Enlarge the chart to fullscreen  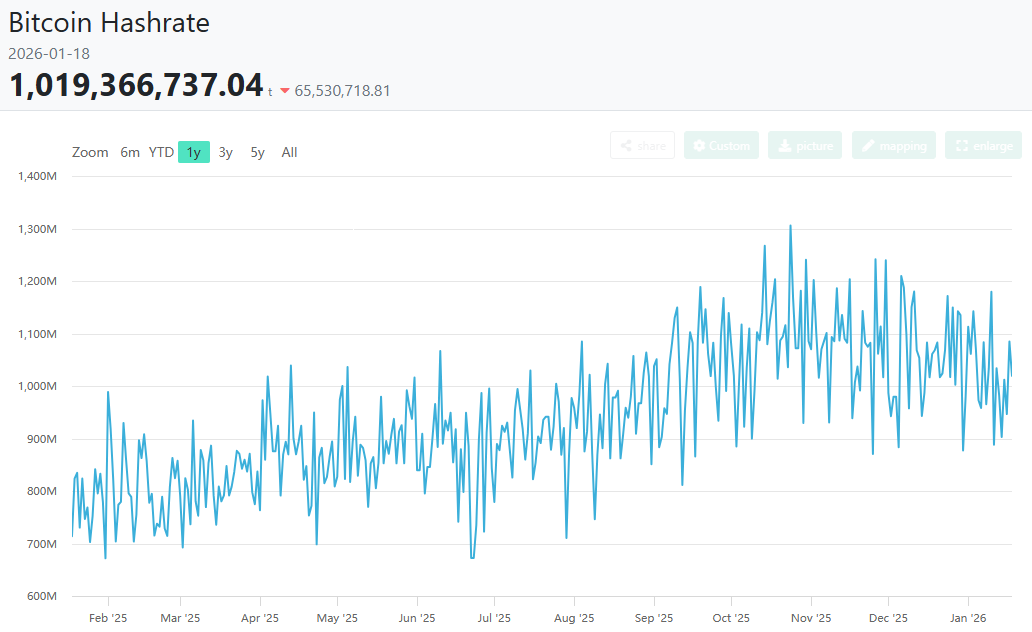click(984, 146)
